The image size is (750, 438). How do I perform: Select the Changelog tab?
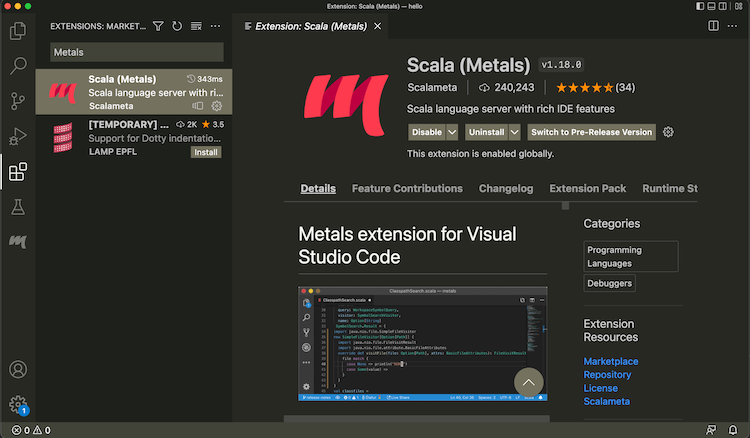coord(506,188)
